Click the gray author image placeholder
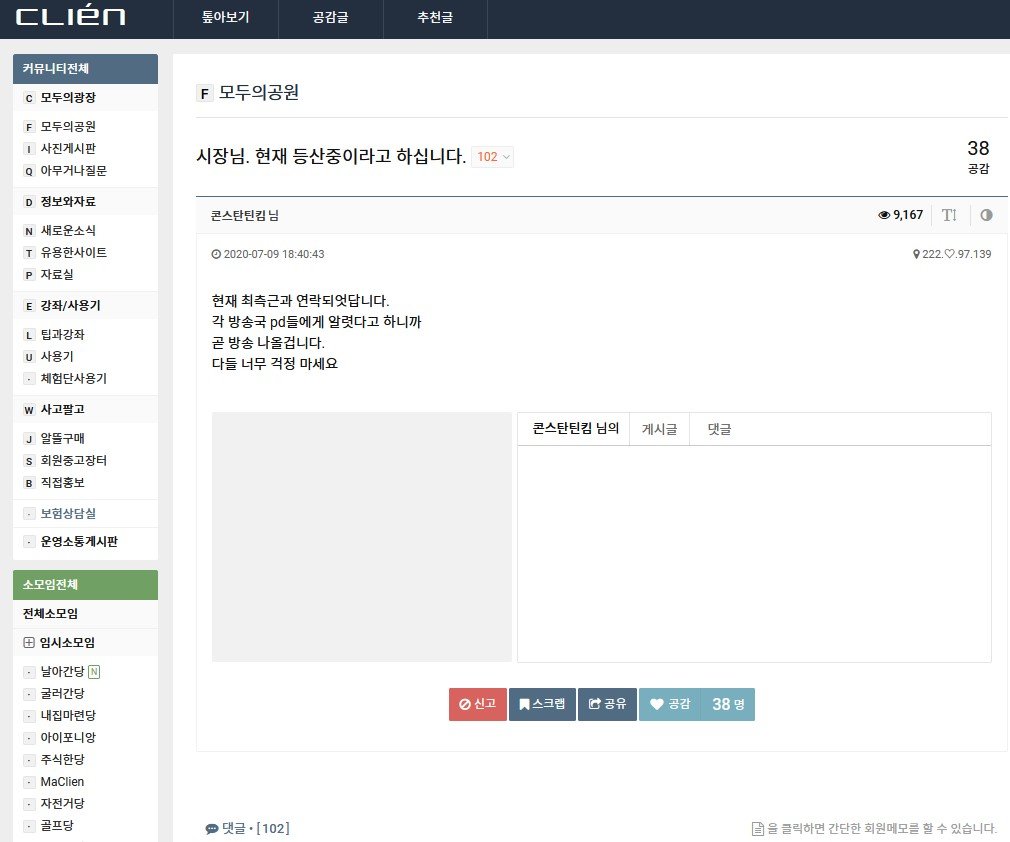The width and height of the screenshot is (1010, 842). click(x=362, y=536)
